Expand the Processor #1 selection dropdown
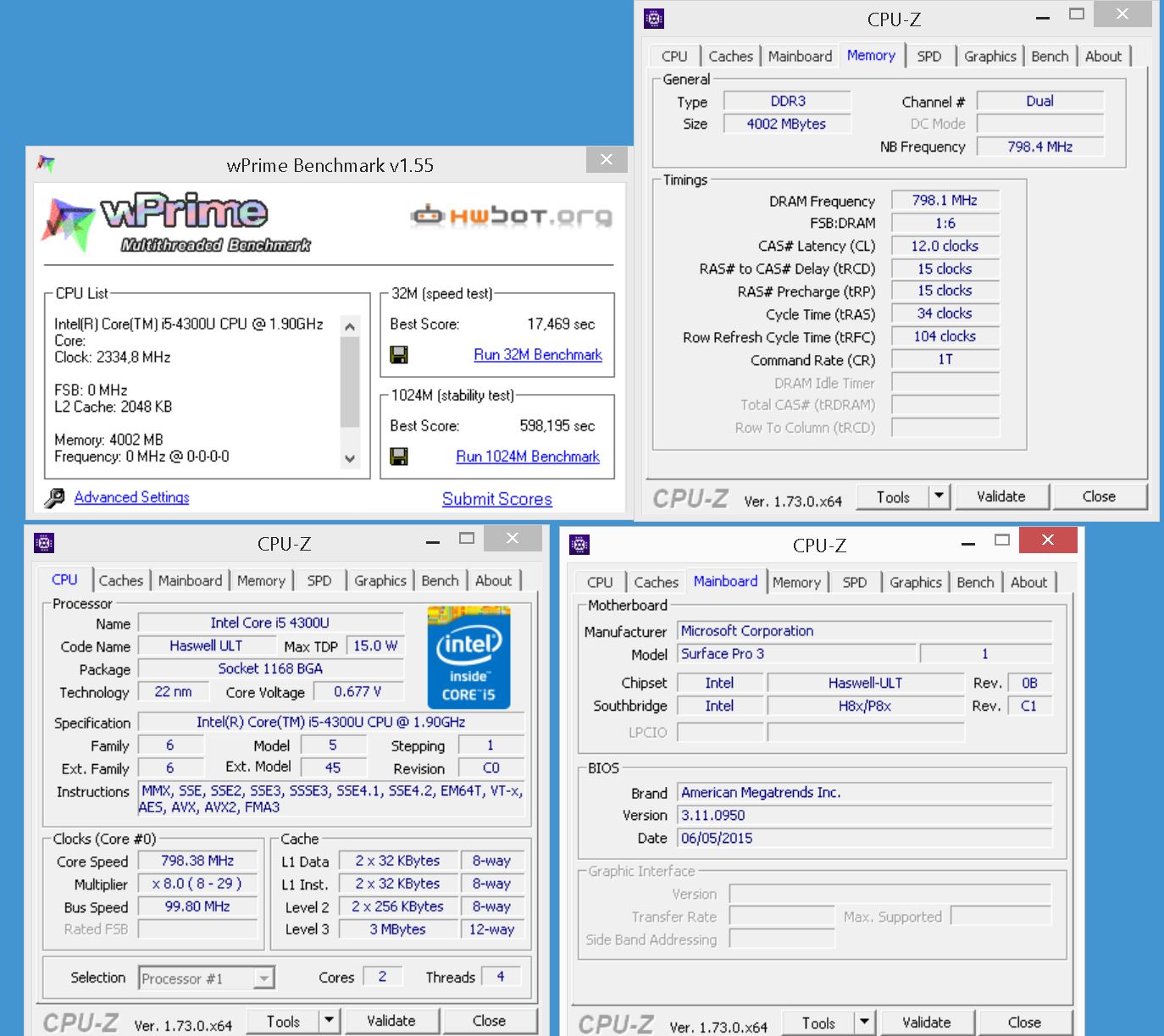The height and width of the screenshot is (1036, 1164). (264, 978)
